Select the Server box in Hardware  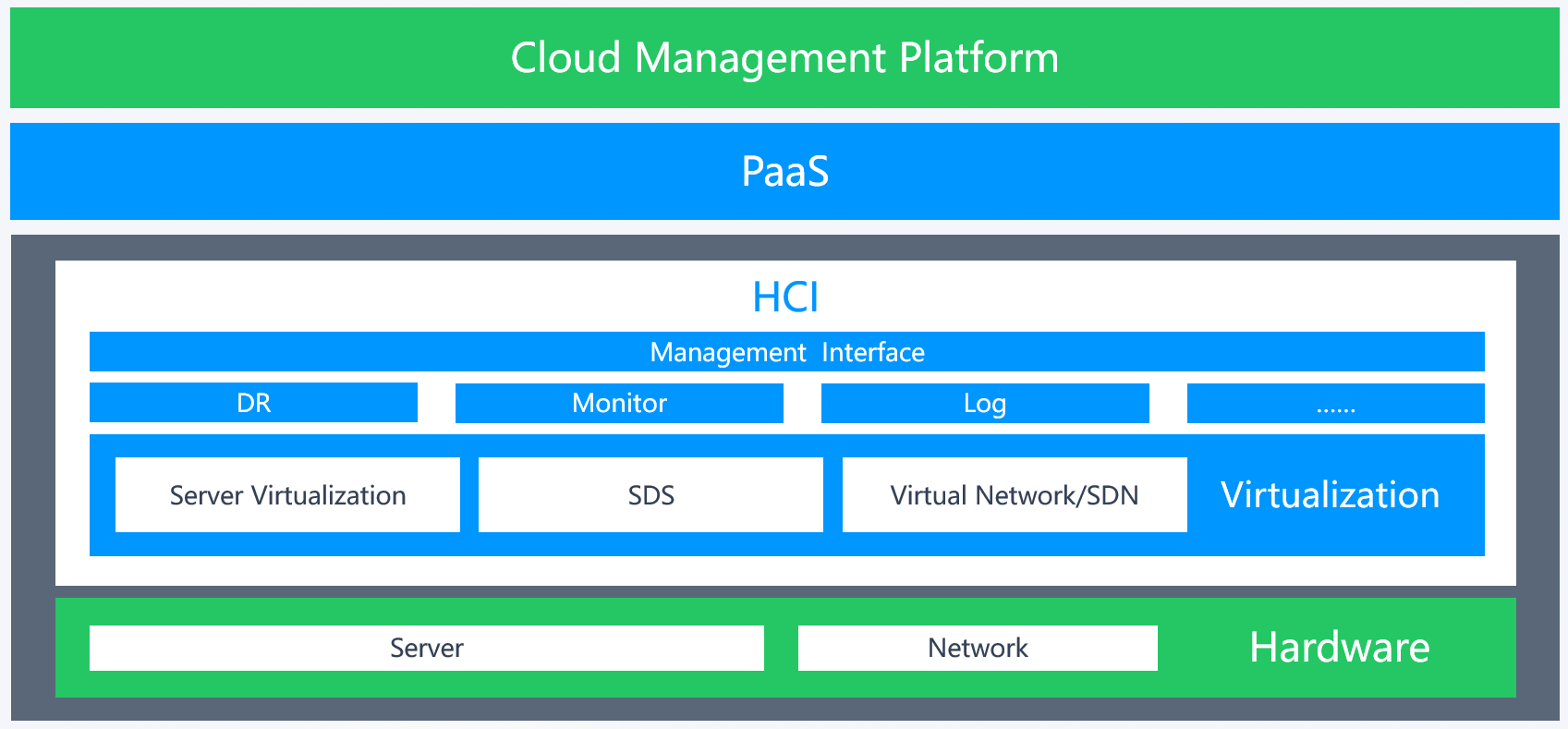pyautogui.click(x=427, y=648)
